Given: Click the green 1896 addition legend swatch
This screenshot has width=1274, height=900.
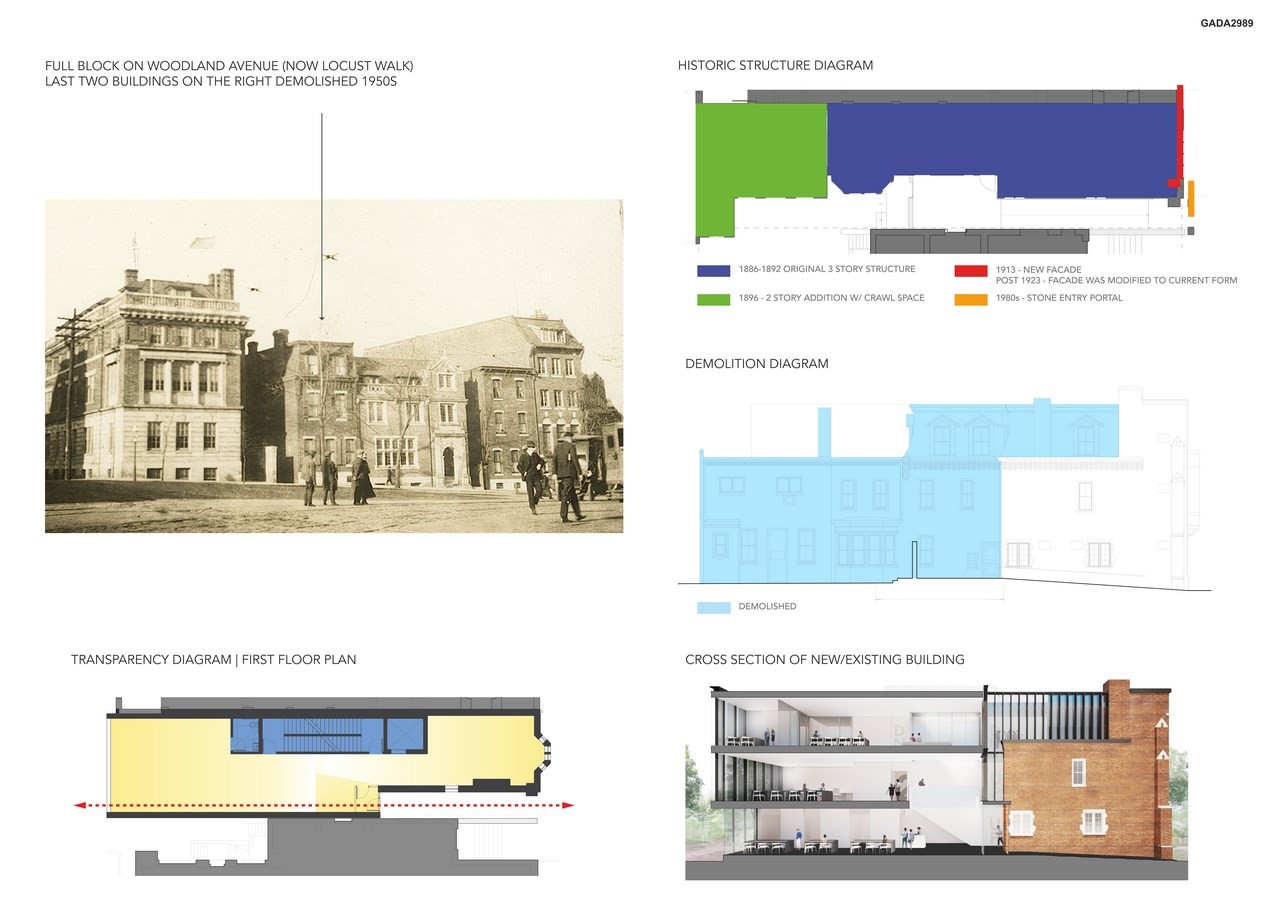Looking at the screenshot, I should click(713, 298).
